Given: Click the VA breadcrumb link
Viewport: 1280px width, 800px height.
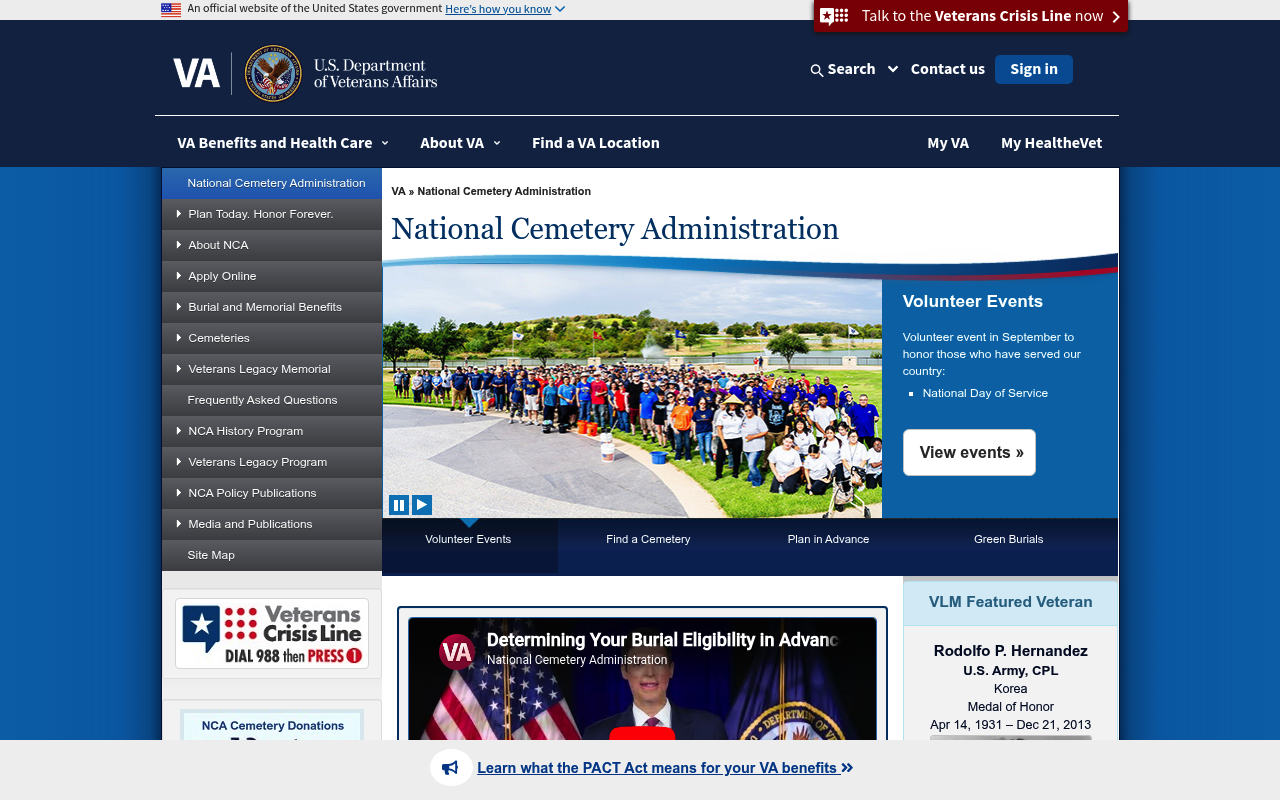Looking at the screenshot, I should 398,191.
